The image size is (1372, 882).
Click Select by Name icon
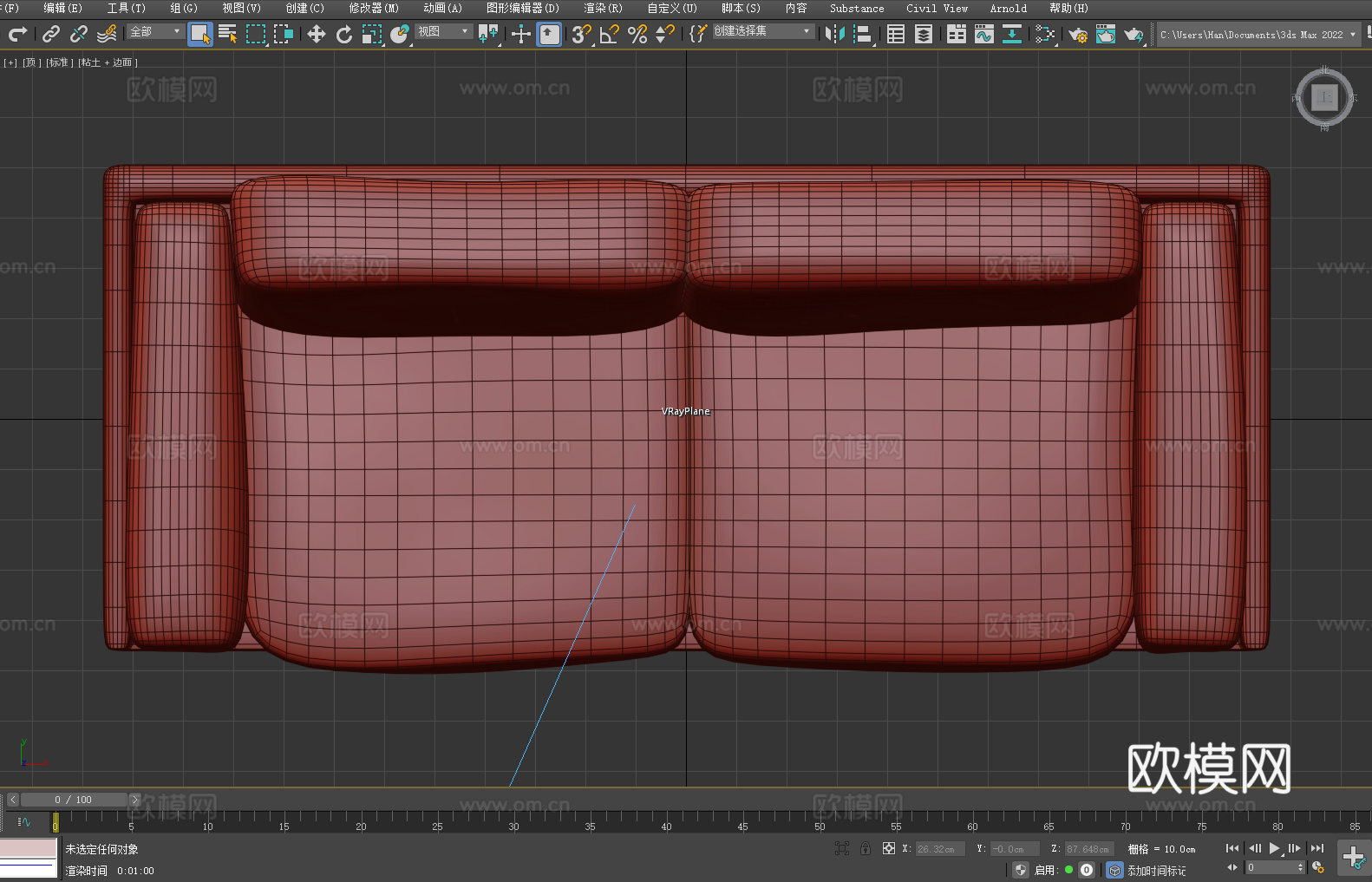pyautogui.click(x=227, y=35)
